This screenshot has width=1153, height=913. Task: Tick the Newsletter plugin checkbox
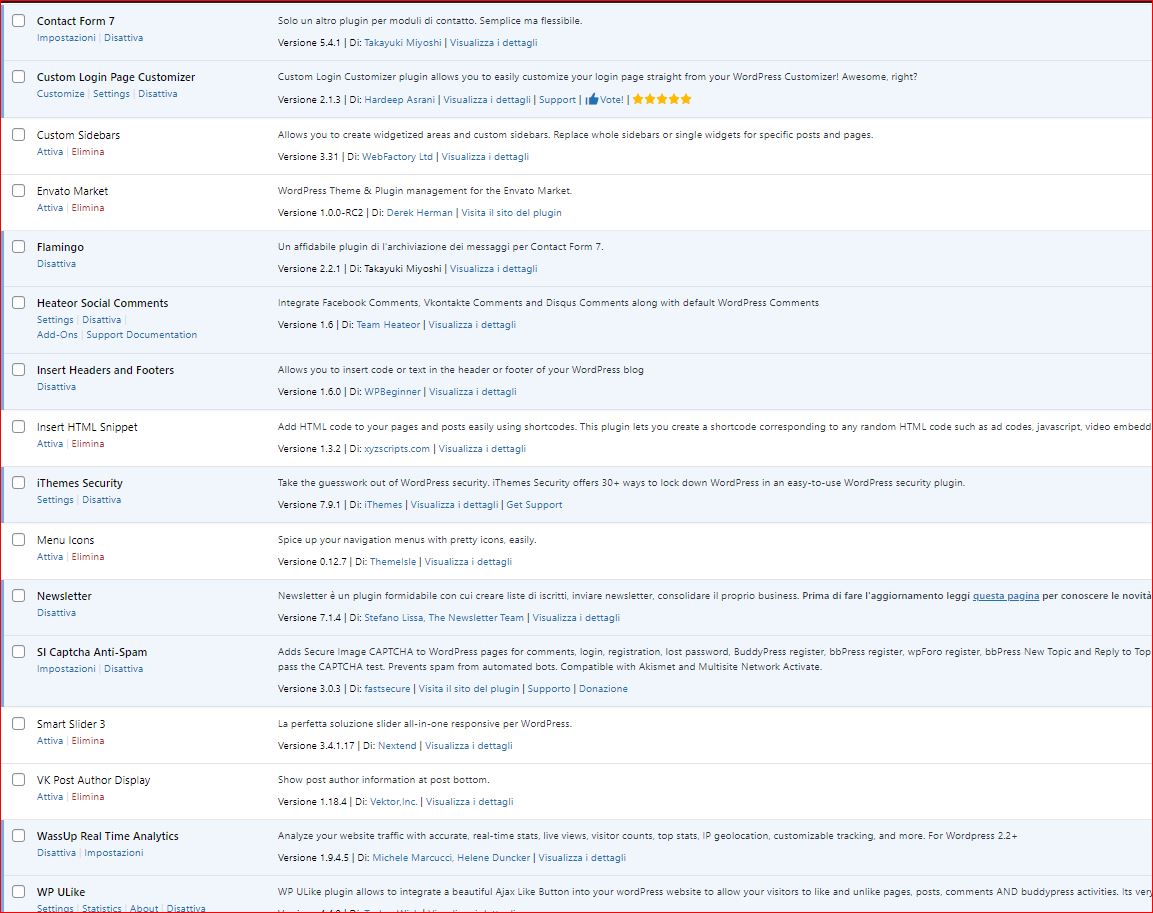[18, 595]
